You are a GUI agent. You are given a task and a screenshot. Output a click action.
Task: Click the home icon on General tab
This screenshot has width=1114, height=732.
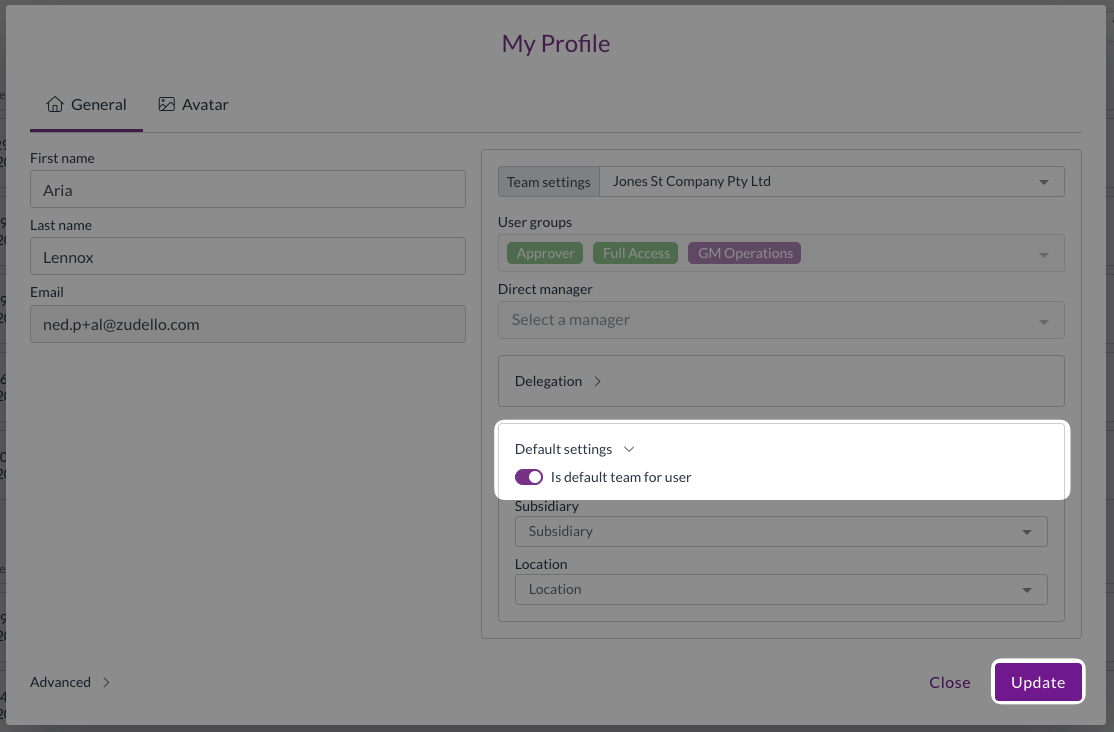55,104
